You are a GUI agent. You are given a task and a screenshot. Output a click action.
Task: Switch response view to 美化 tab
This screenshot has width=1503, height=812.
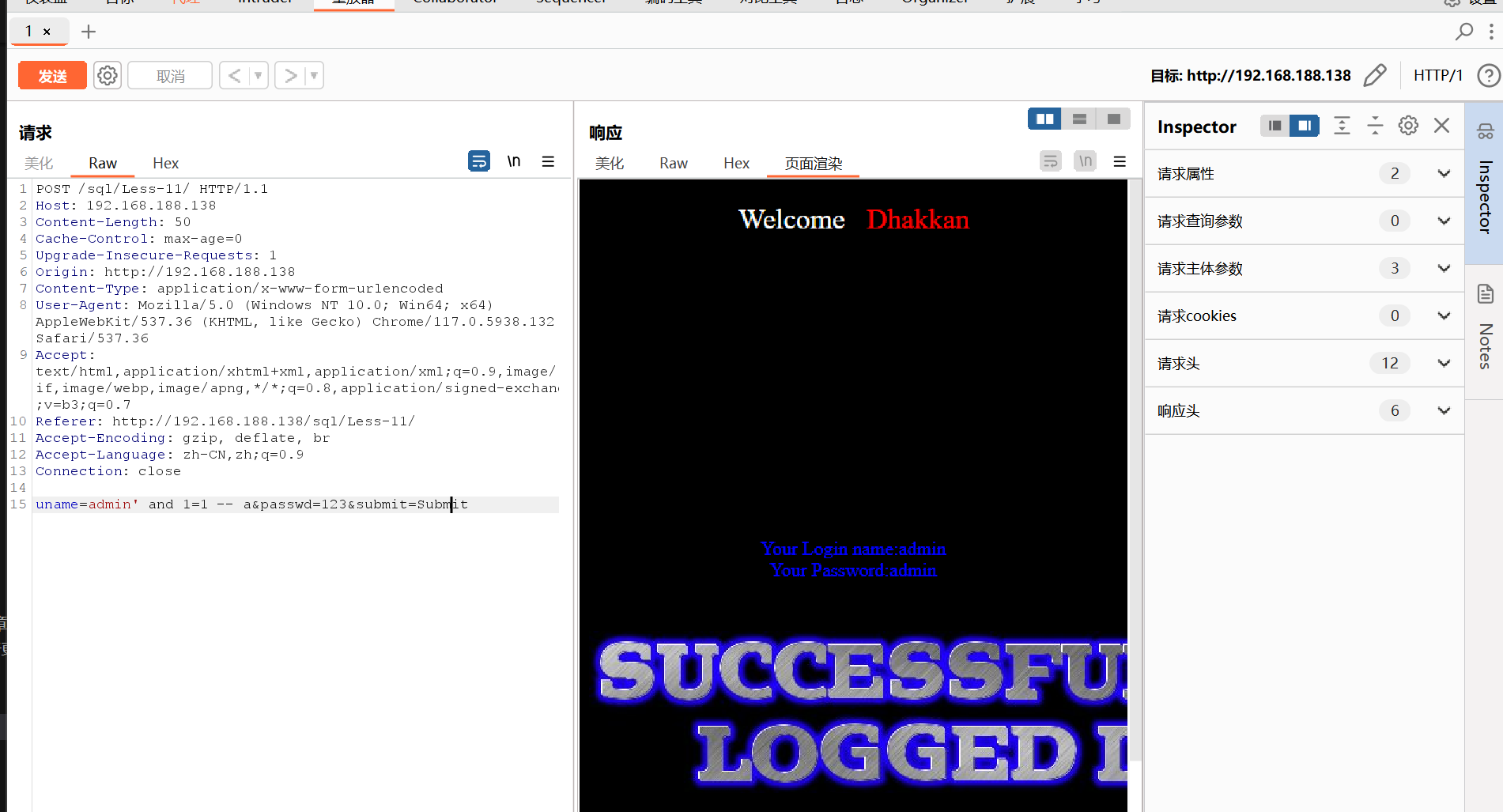[610, 163]
